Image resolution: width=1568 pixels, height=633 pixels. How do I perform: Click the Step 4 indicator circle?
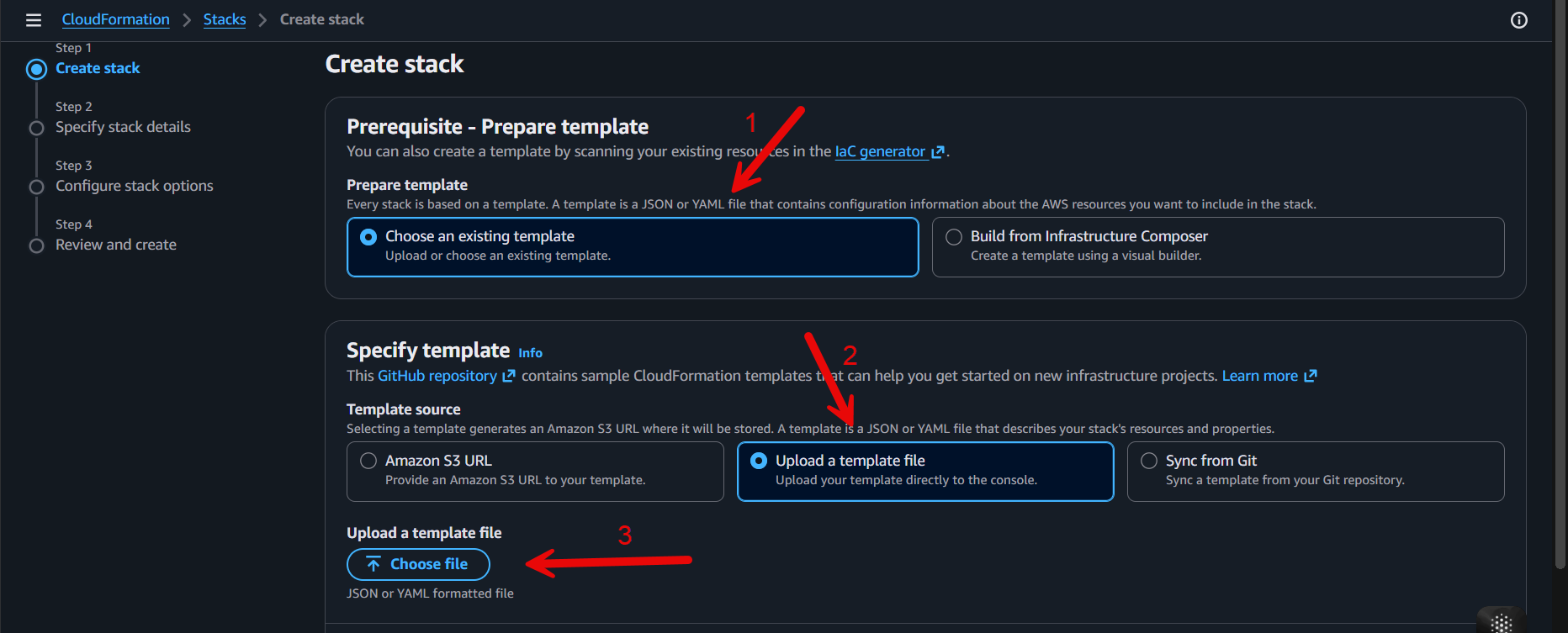pyautogui.click(x=36, y=245)
